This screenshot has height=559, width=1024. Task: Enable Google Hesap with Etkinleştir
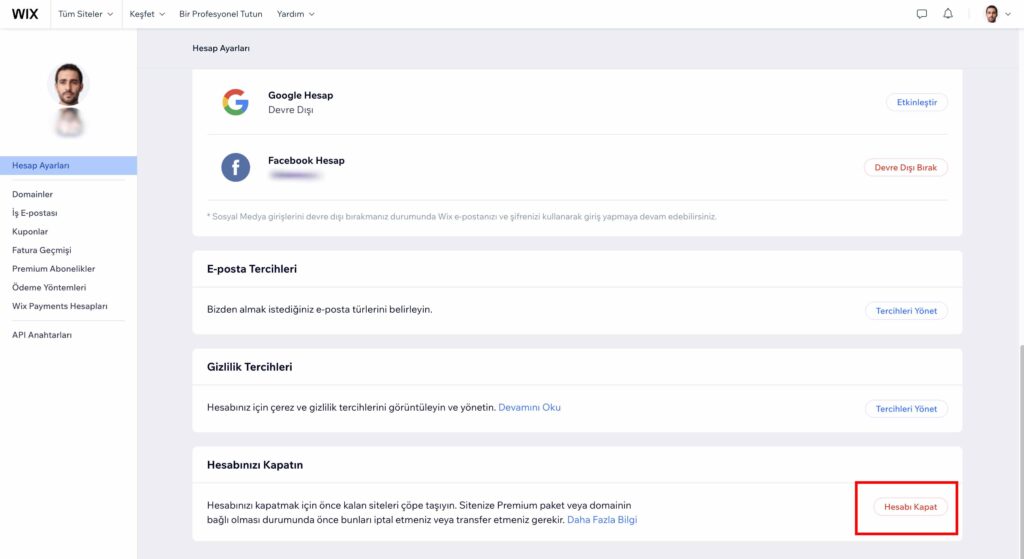(x=916, y=103)
